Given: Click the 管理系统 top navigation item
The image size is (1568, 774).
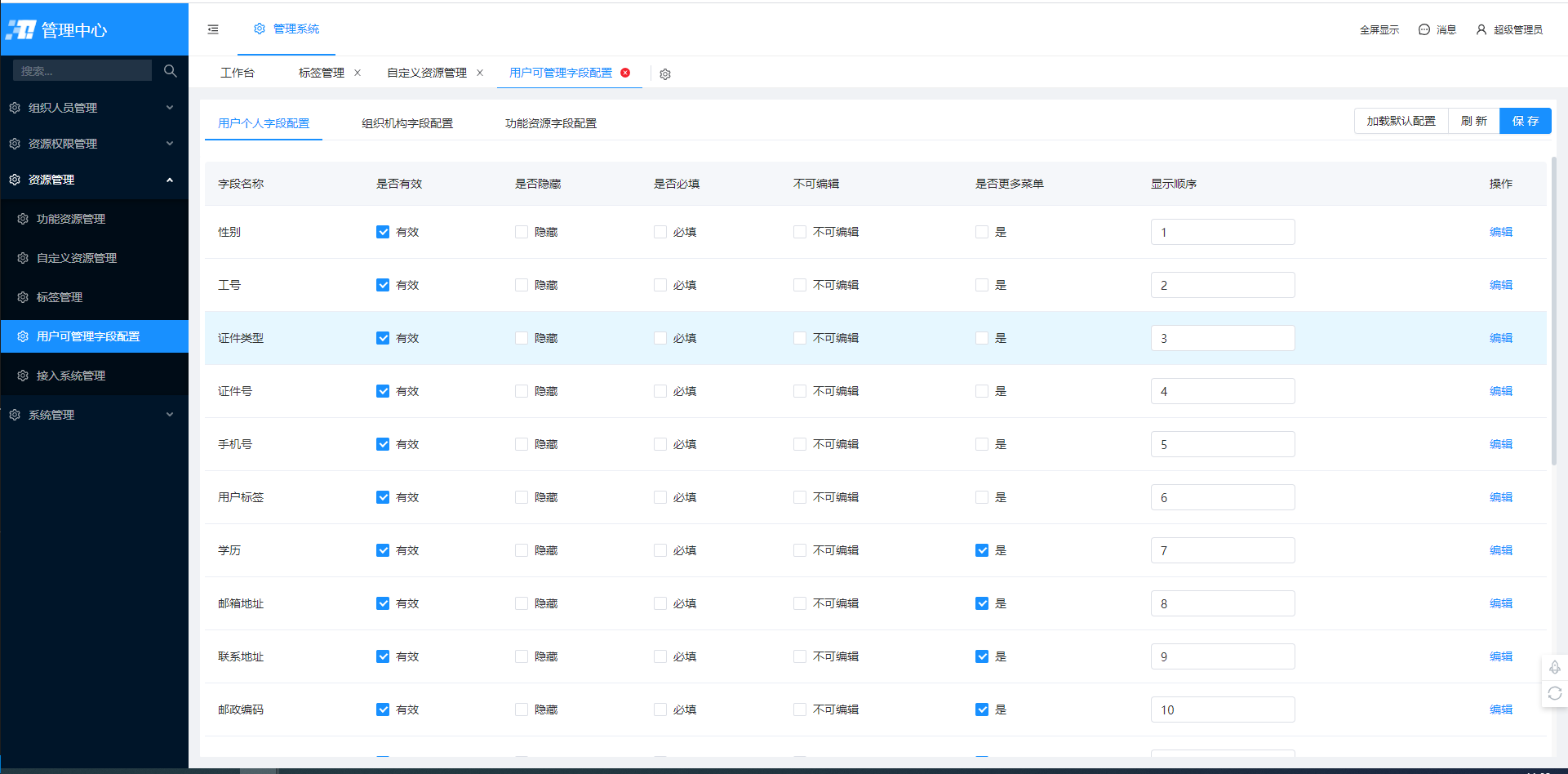Looking at the screenshot, I should point(287,29).
